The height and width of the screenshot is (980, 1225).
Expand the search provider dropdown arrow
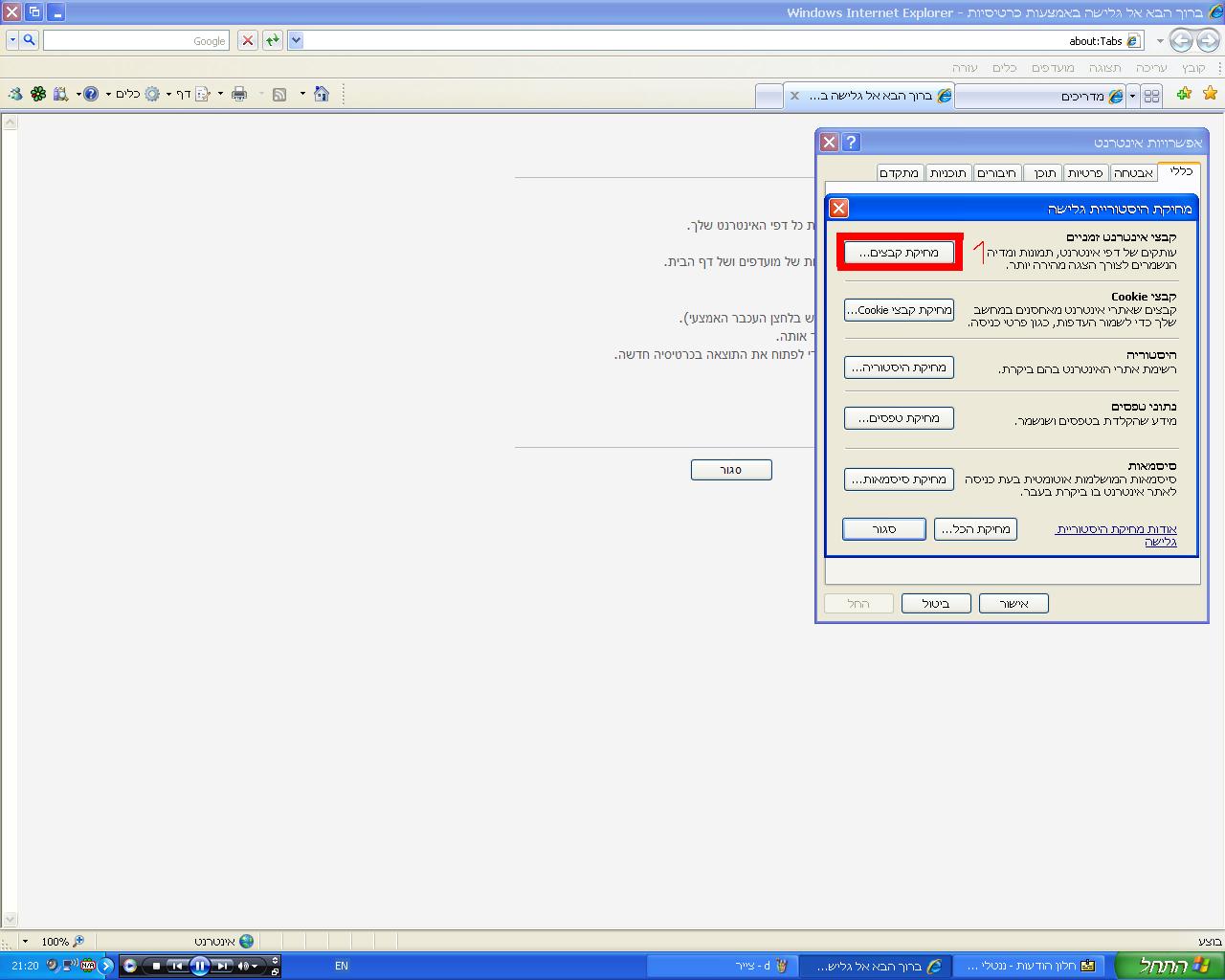pyautogui.click(x=12, y=40)
